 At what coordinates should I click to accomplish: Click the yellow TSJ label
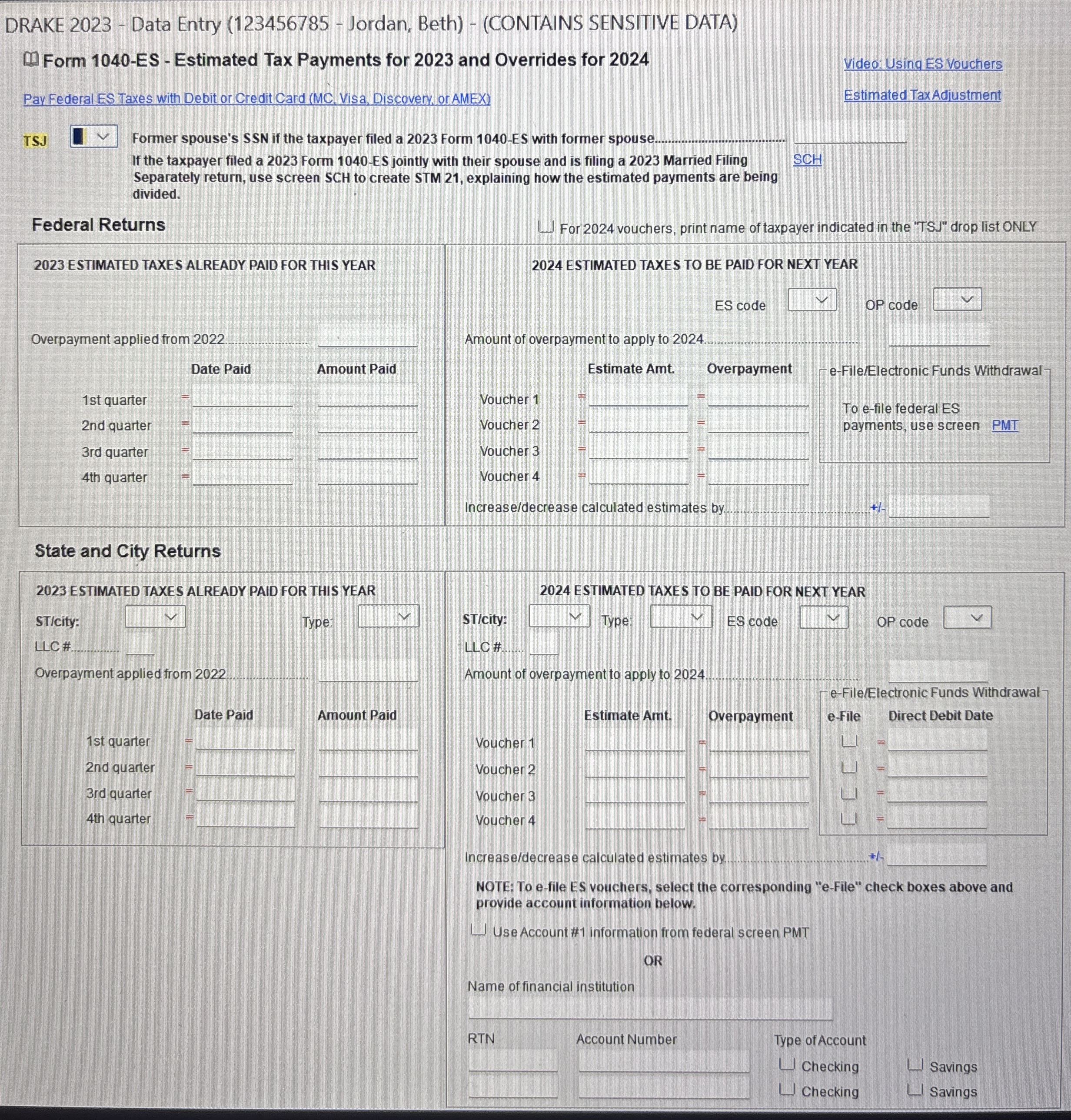[x=35, y=140]
